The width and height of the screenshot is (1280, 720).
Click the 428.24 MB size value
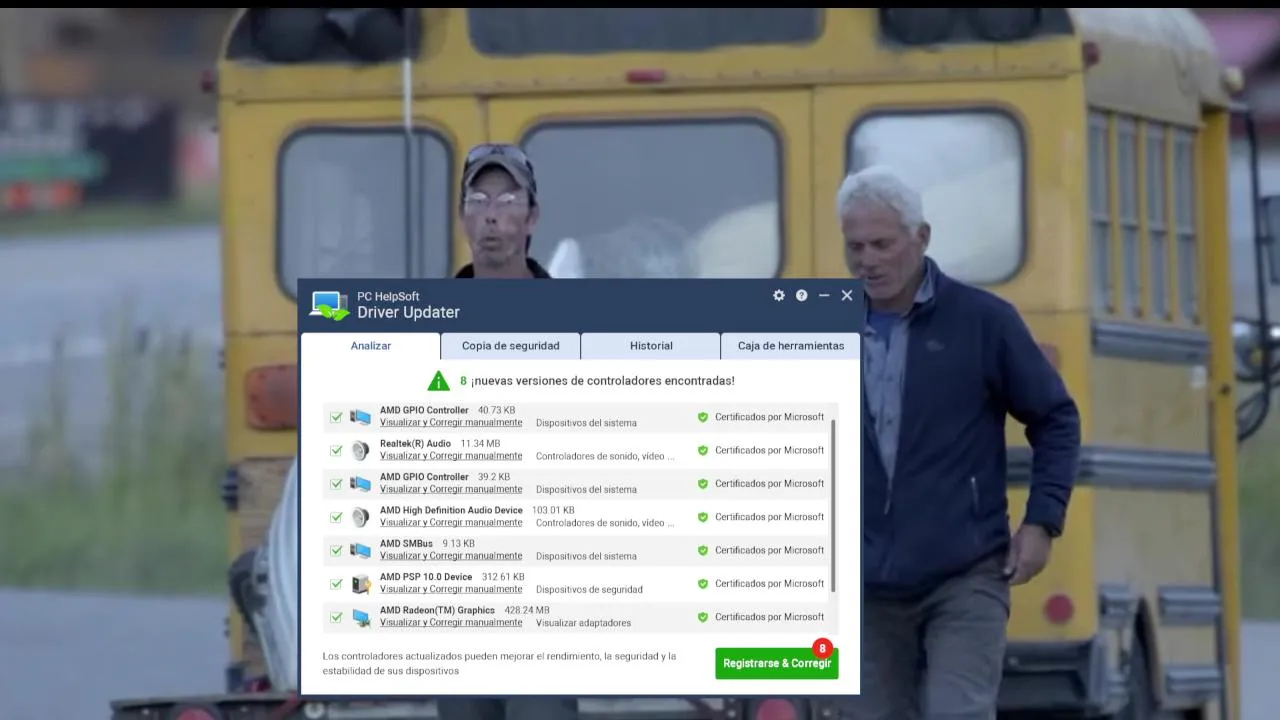pos(527,610)
